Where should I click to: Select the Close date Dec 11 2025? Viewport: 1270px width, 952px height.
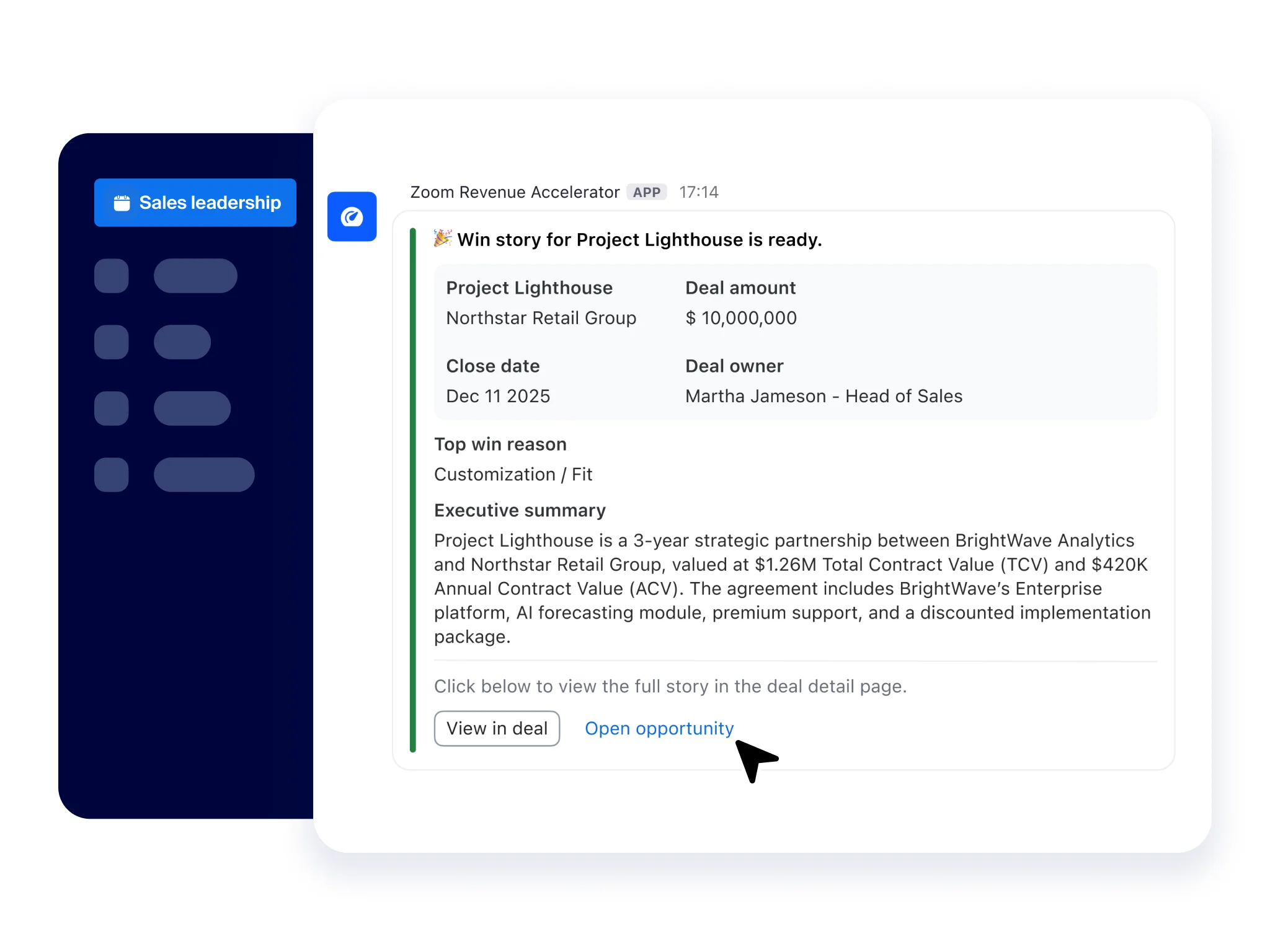(x=497, y=395)
